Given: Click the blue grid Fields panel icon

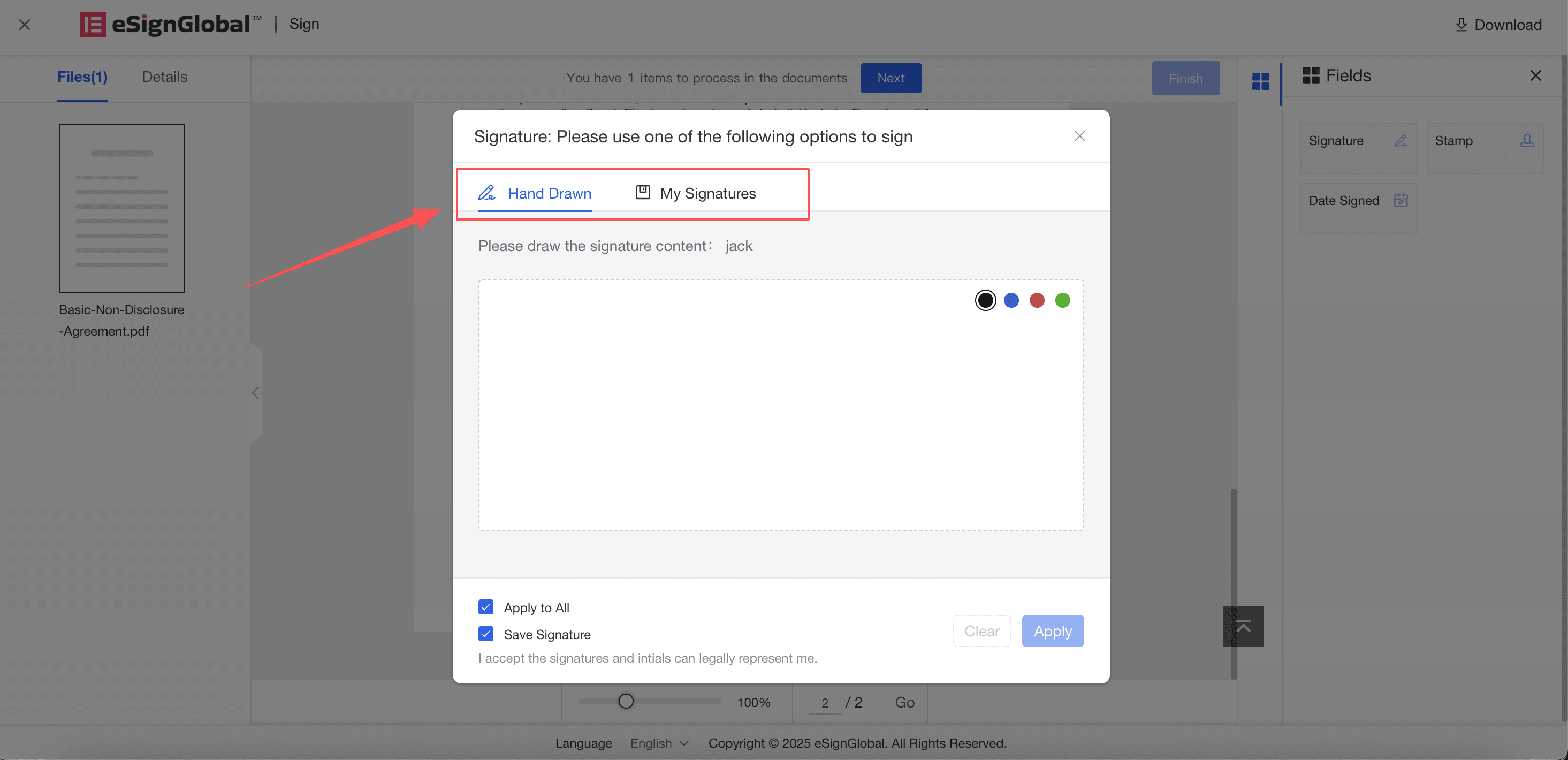Looking at the screenshot, I should [x=1261, y=80].
